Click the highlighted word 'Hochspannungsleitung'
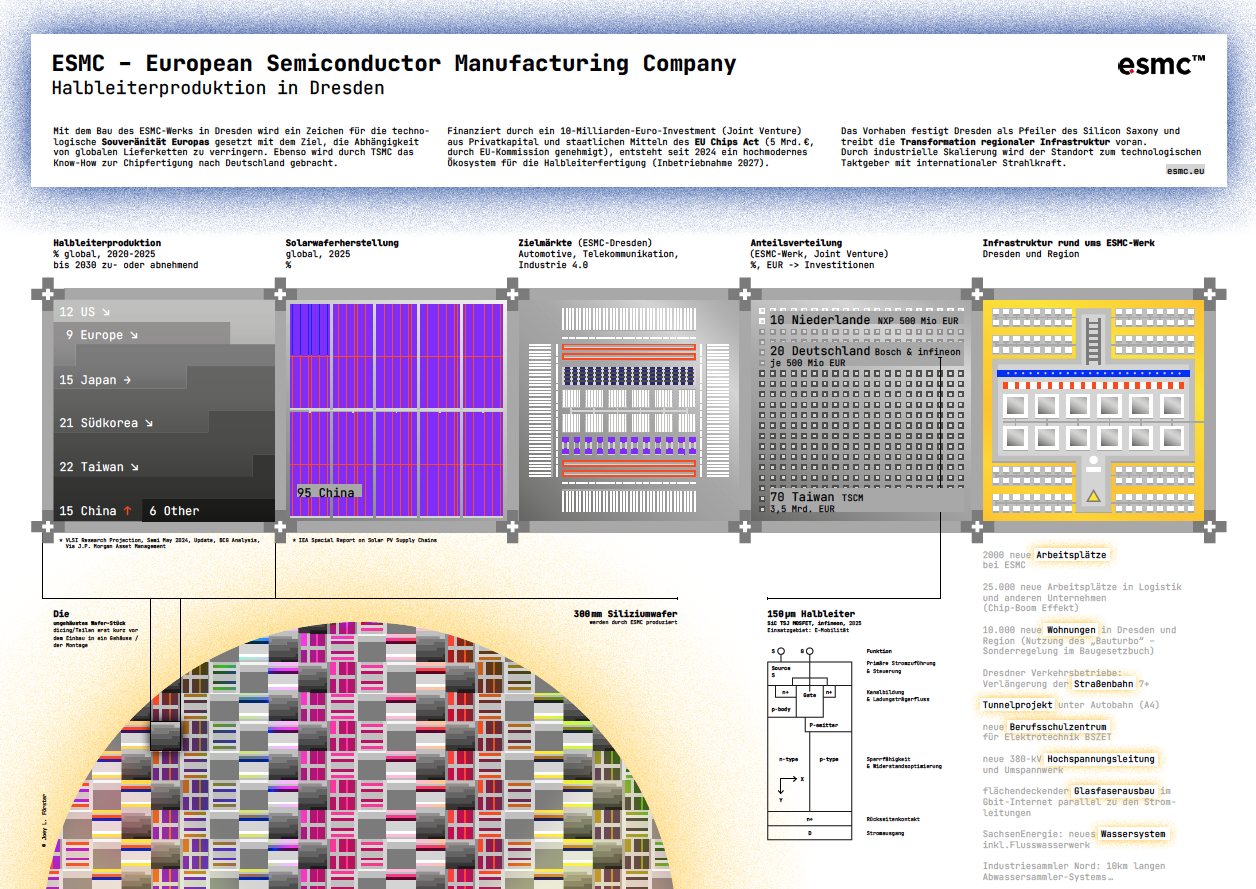Image resolution: width=1256 pixels, height=889 pixels. (1102, 759)
